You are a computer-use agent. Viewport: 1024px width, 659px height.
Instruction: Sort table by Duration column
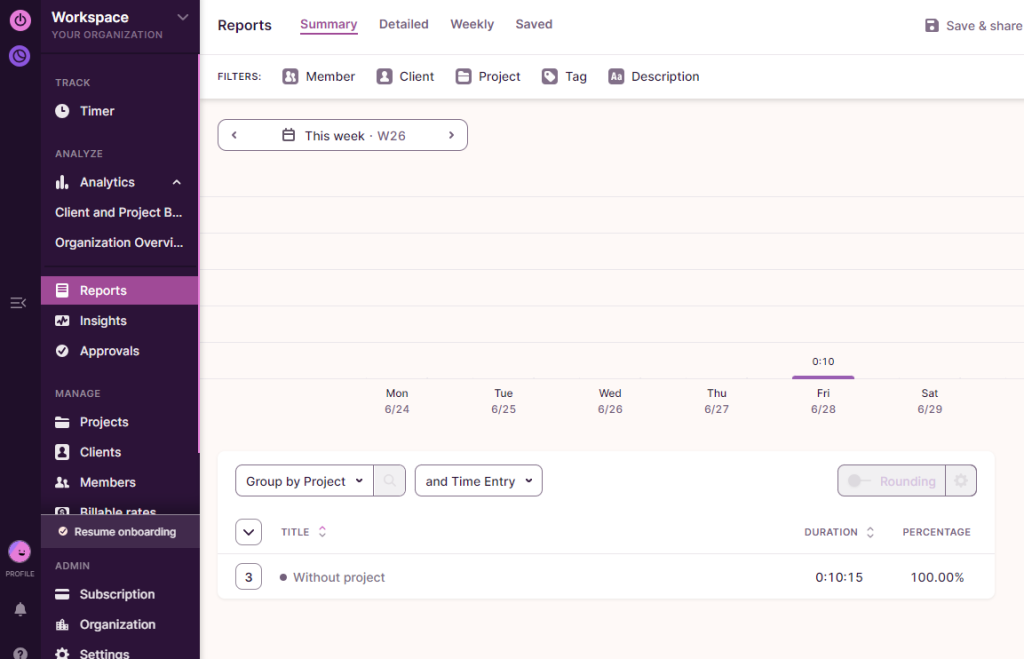pyautogui.click(x=839, y=532)
